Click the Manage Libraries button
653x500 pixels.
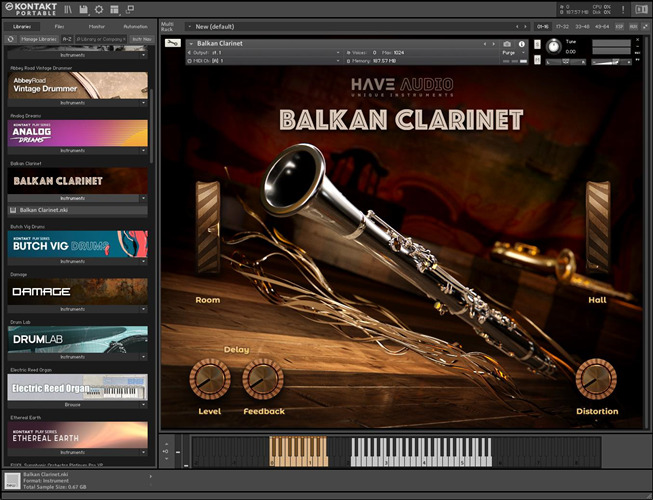39,39
